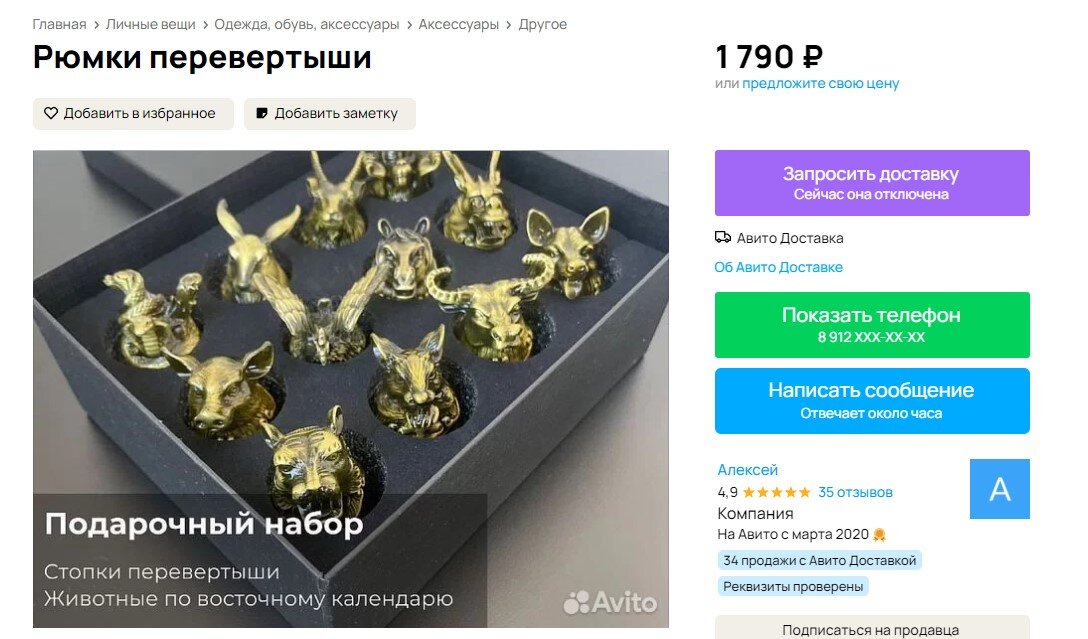This screenshot has width=1088, height=639.
Task: Click Написать сообщение button
Action: click(x=872, y=401)
